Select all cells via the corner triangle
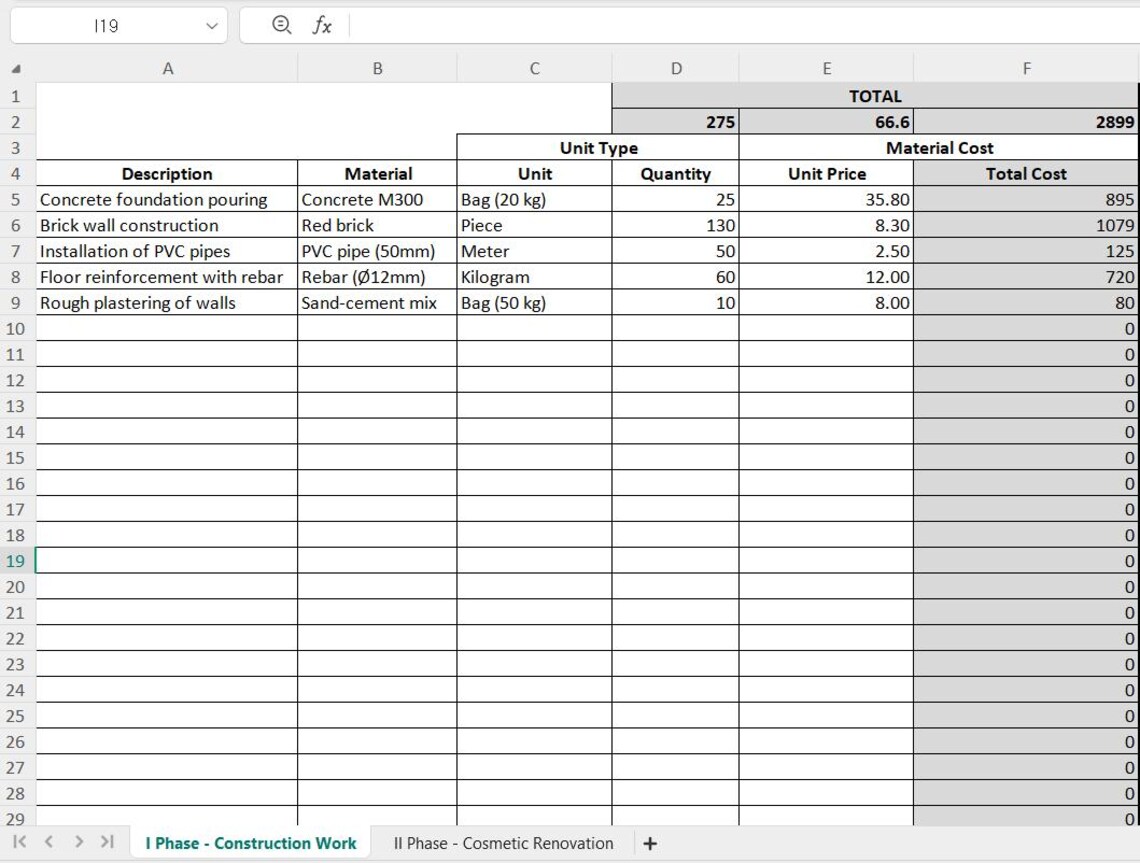The image size is (1140, 863). (x=15, y=68)
